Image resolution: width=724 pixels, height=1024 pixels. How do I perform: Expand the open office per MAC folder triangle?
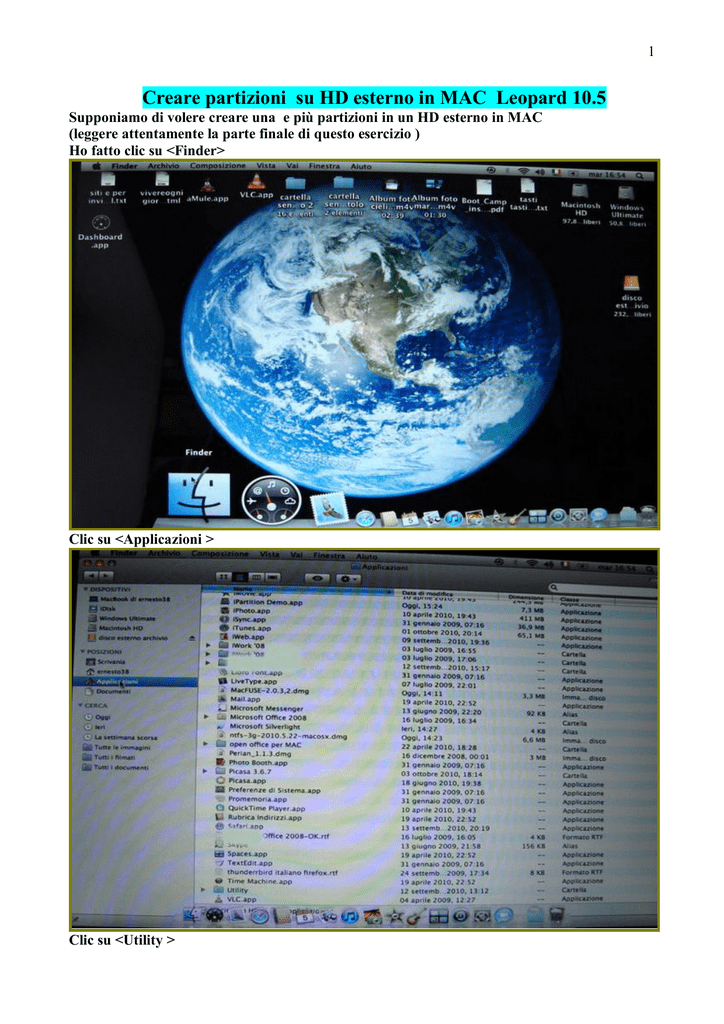click(206, 744)
